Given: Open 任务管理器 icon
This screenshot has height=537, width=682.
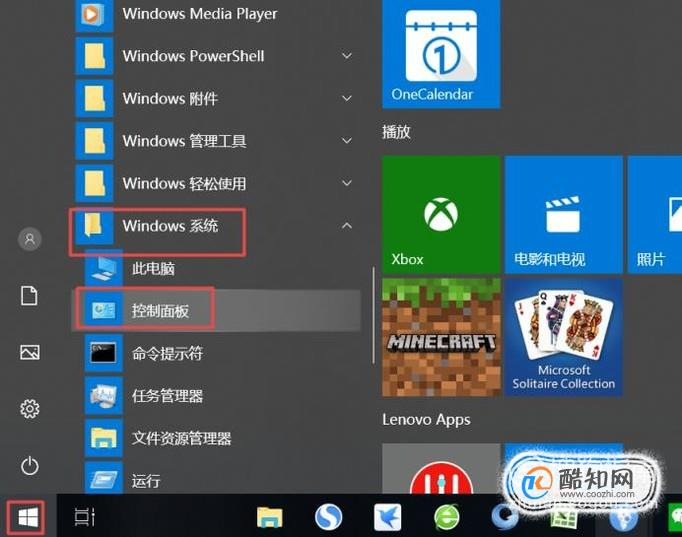Looking at the screenshot, I should coord(104,396).
